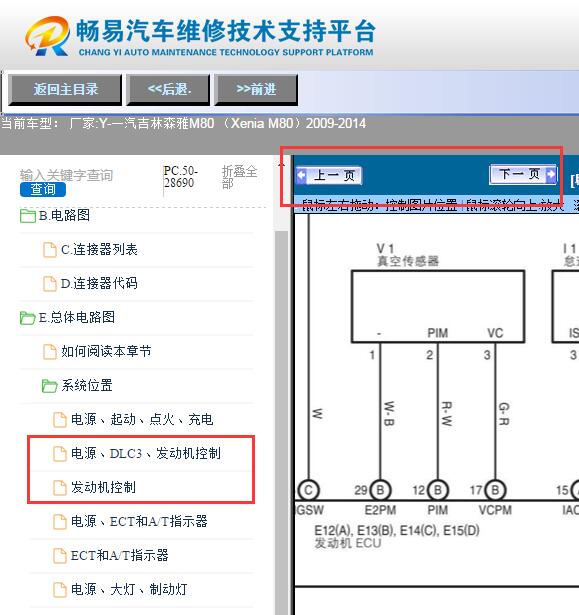The height and width of the screenshot is (615, 579).
Task: Click the tree scrollbar up arrow
Action: point(281,165)
